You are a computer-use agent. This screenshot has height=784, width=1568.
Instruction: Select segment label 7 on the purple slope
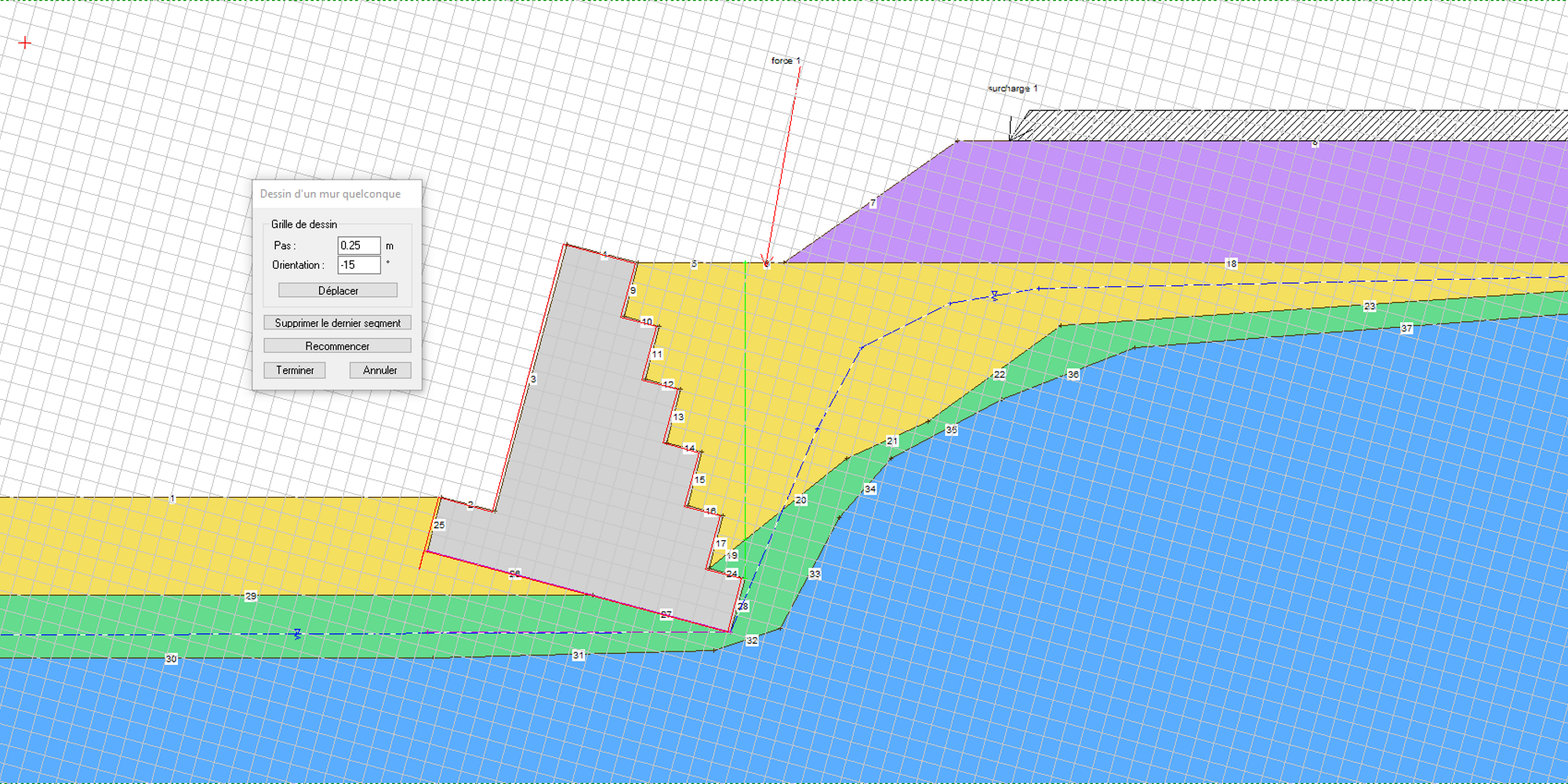pyautogui.click(x=873, y=203)
